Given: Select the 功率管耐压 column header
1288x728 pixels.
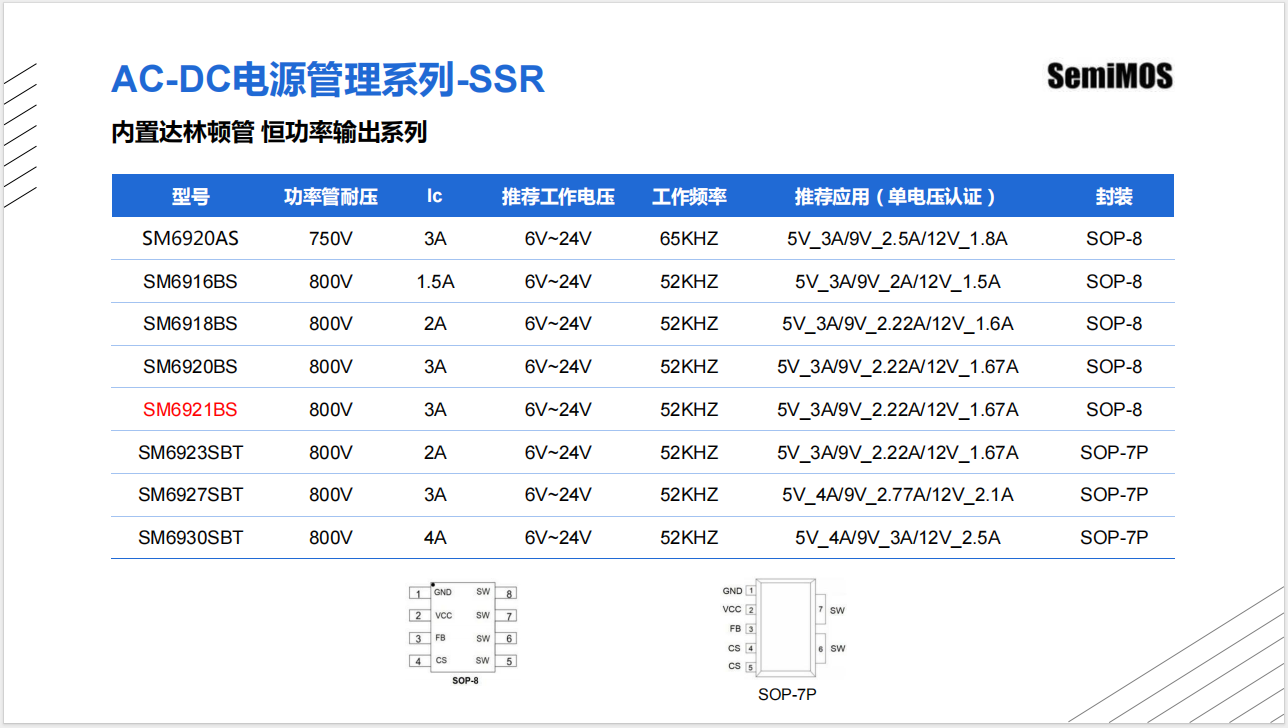Looking at the screenshot, I should point(331,196).
